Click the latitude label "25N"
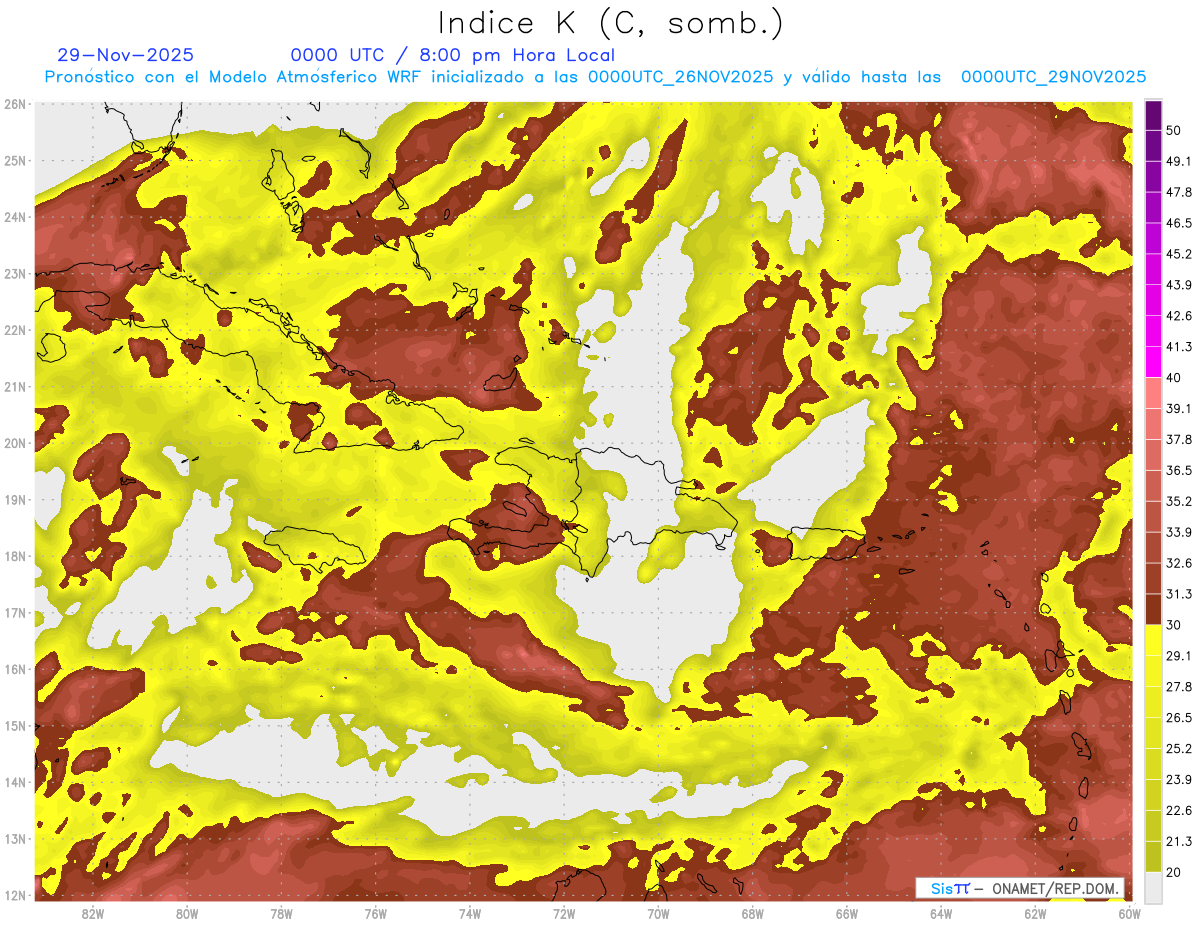 tap(15, 160)
